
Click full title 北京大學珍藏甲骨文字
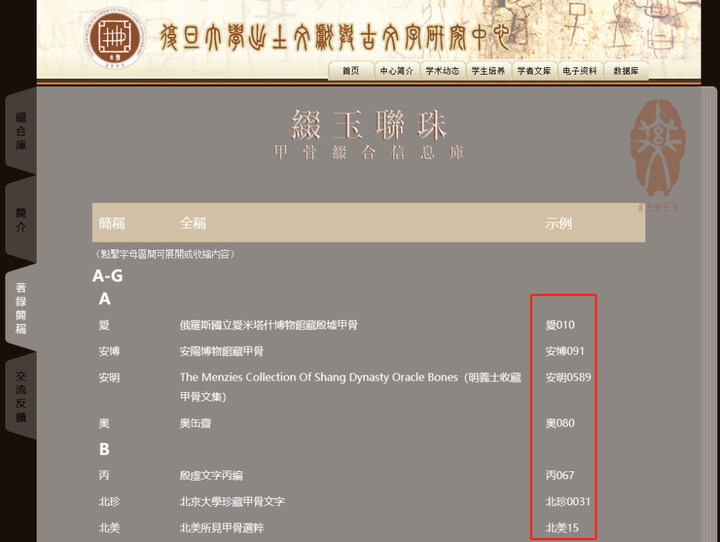coord(232,502)
